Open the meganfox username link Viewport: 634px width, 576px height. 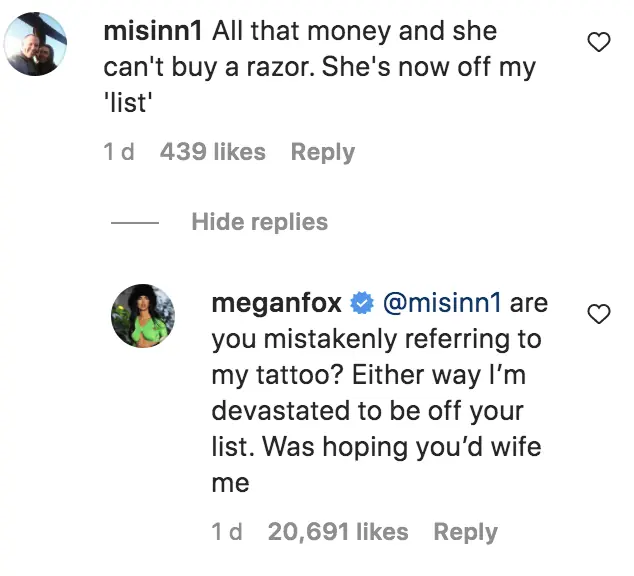(x=277, y=303)
